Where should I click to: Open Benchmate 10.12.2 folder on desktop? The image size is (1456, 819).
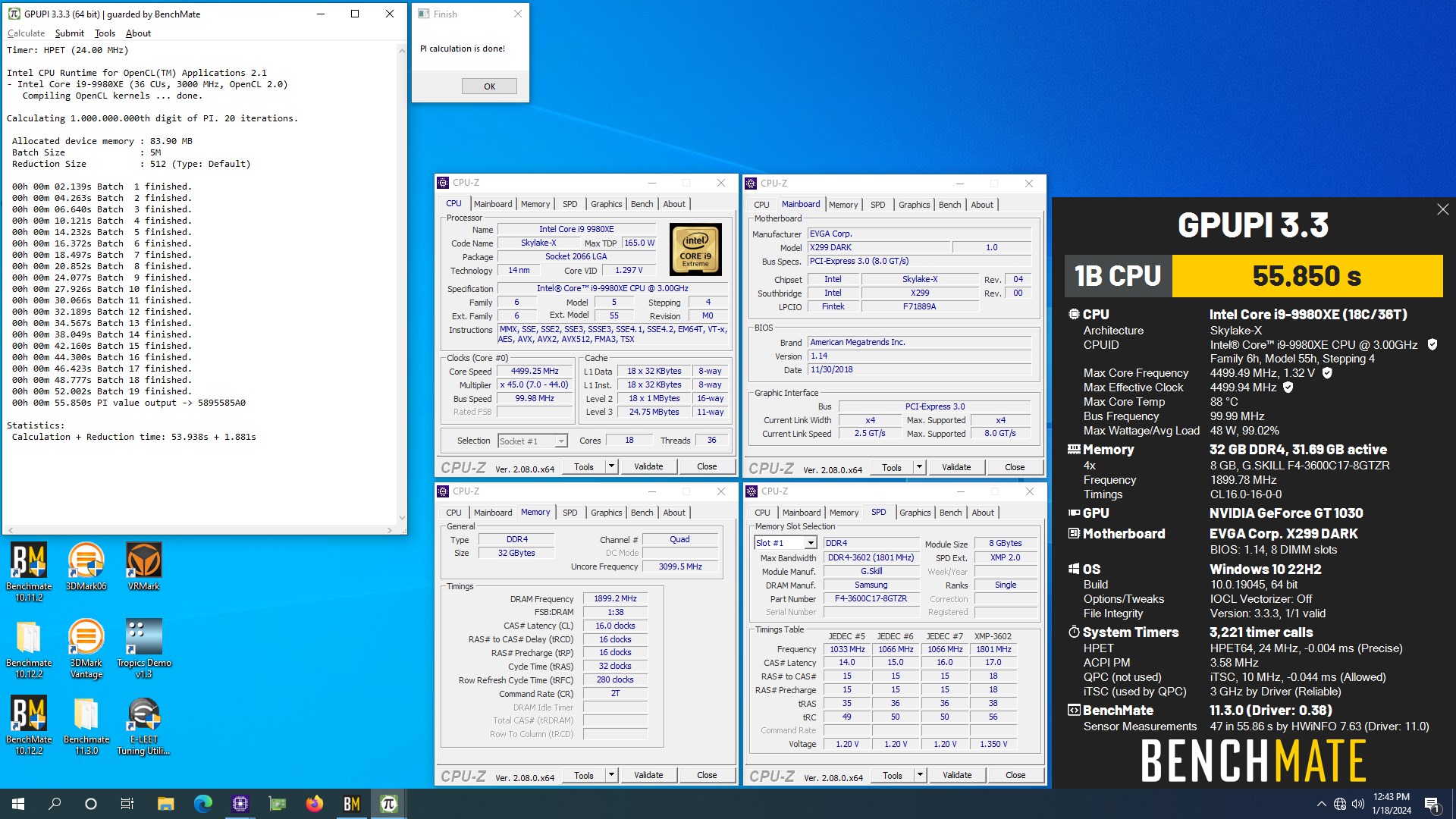point(29,648)
